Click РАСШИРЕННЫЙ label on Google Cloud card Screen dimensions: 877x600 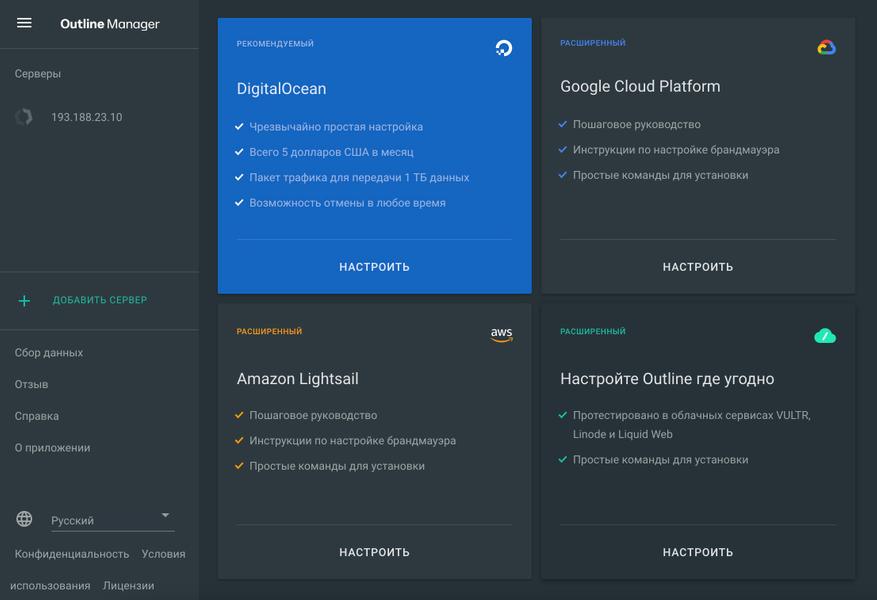[x=593, y=43]
